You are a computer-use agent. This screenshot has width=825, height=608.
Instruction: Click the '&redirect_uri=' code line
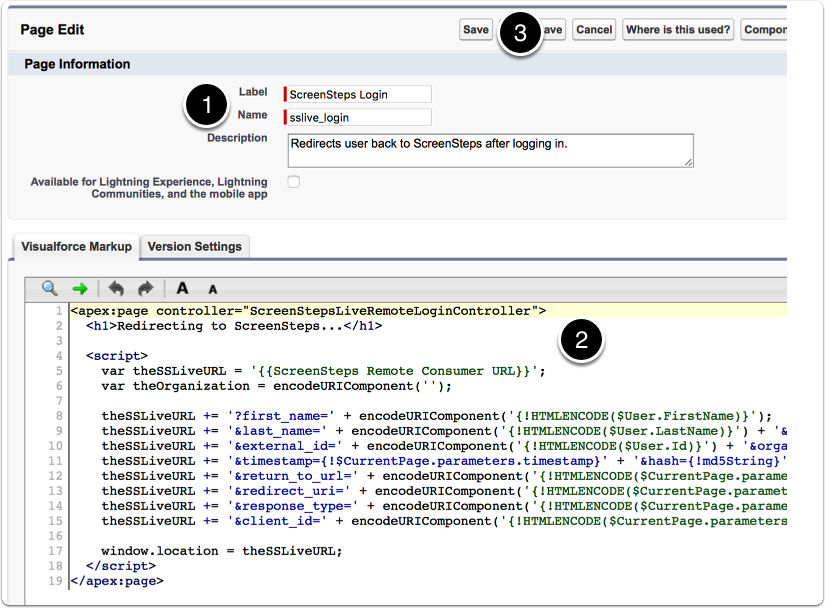pyautogui.click(x=444, y=491)
